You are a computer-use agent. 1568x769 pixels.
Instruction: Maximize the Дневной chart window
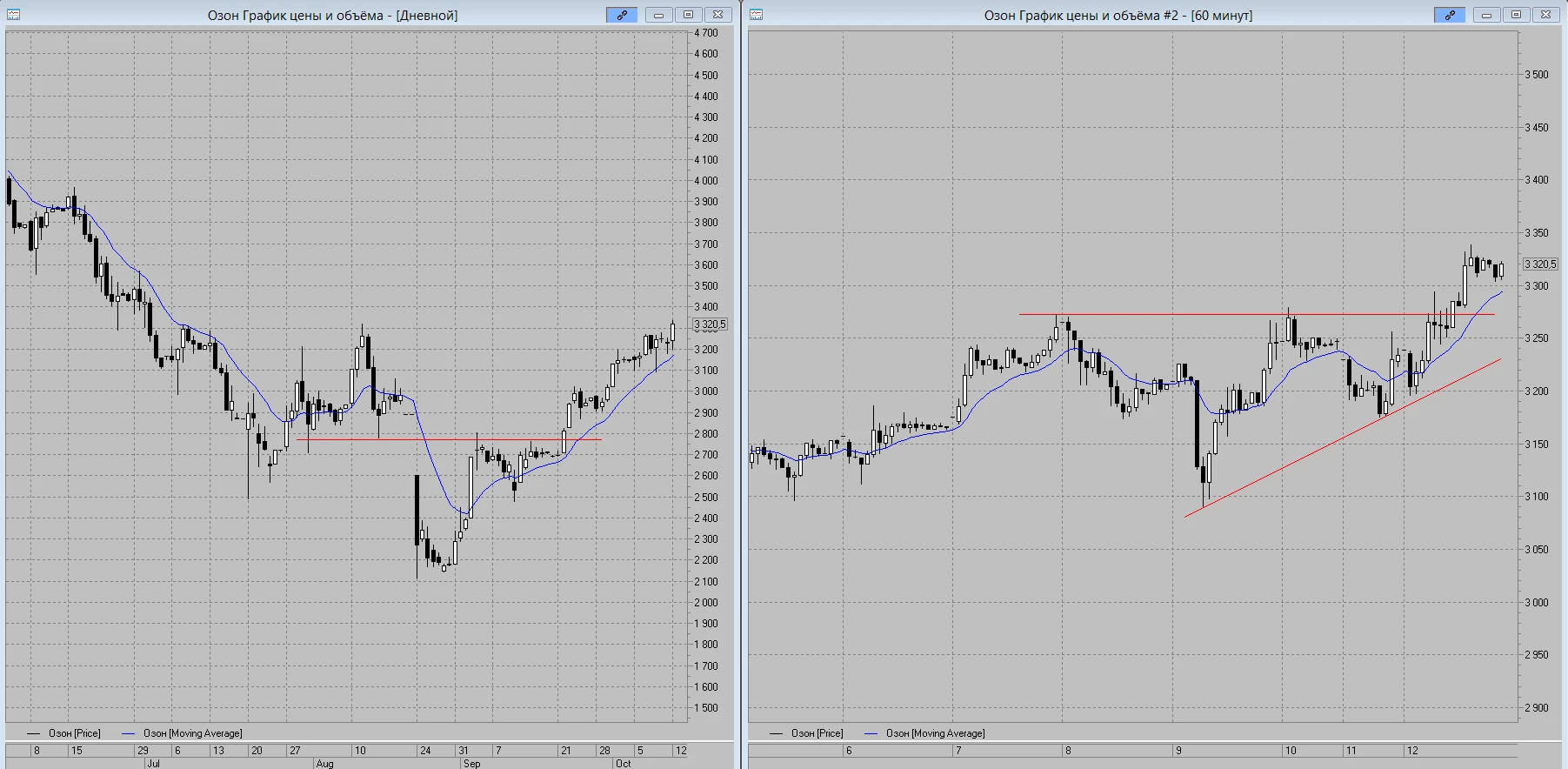click(689, 15)
